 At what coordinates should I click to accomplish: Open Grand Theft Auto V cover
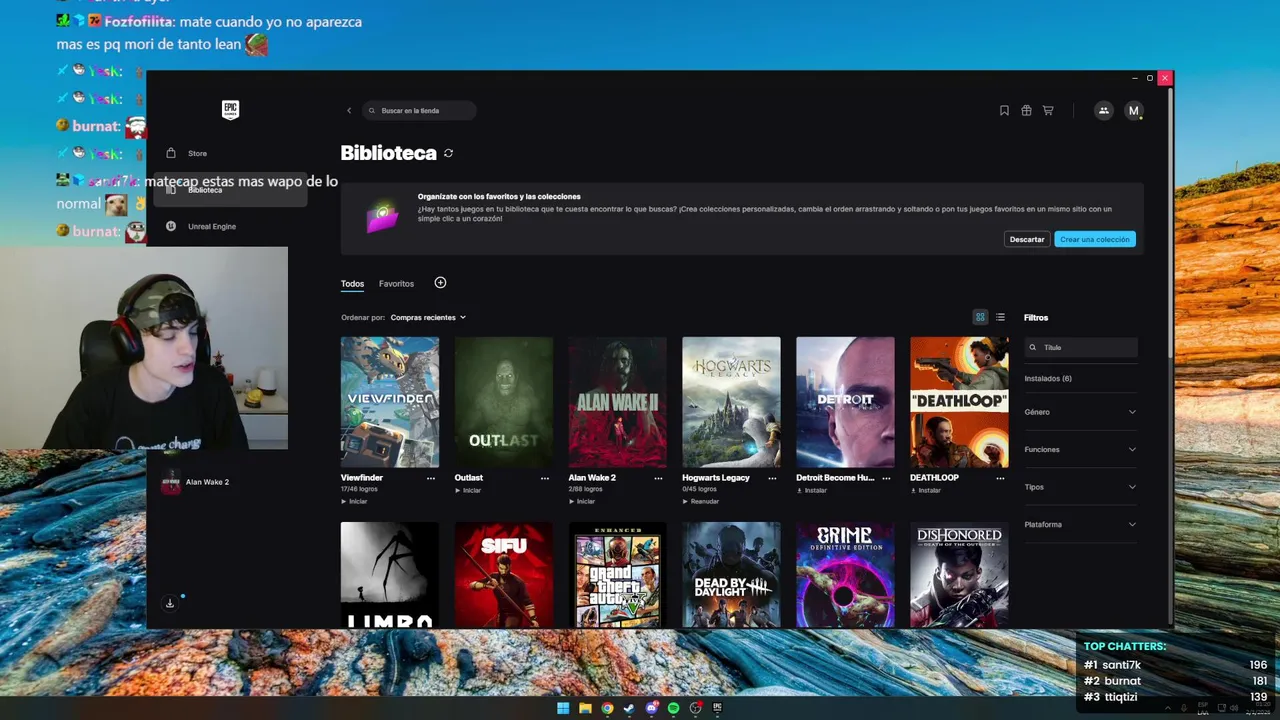[617, 575]
